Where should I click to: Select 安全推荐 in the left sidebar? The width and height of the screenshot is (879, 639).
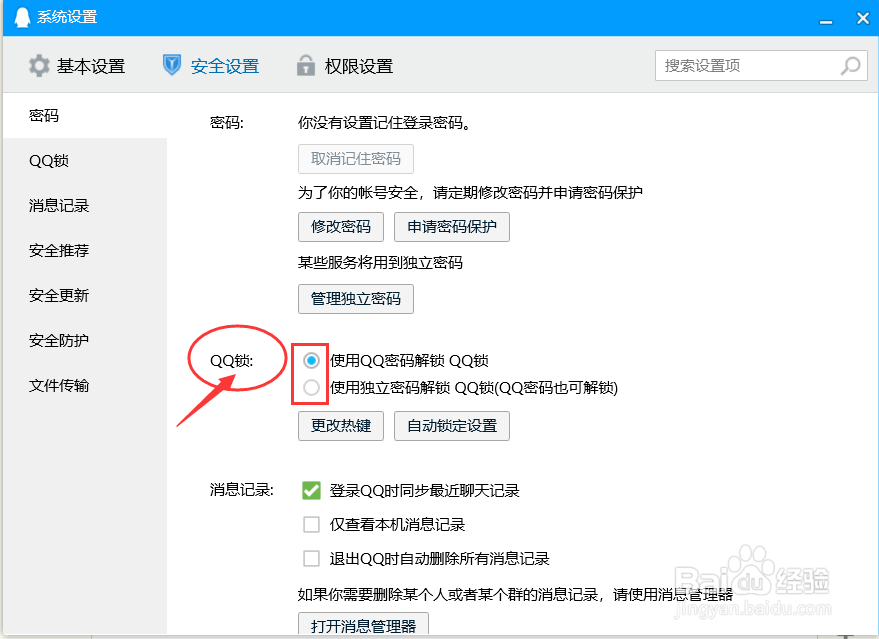pyautogui.click(x=85, y=251)
